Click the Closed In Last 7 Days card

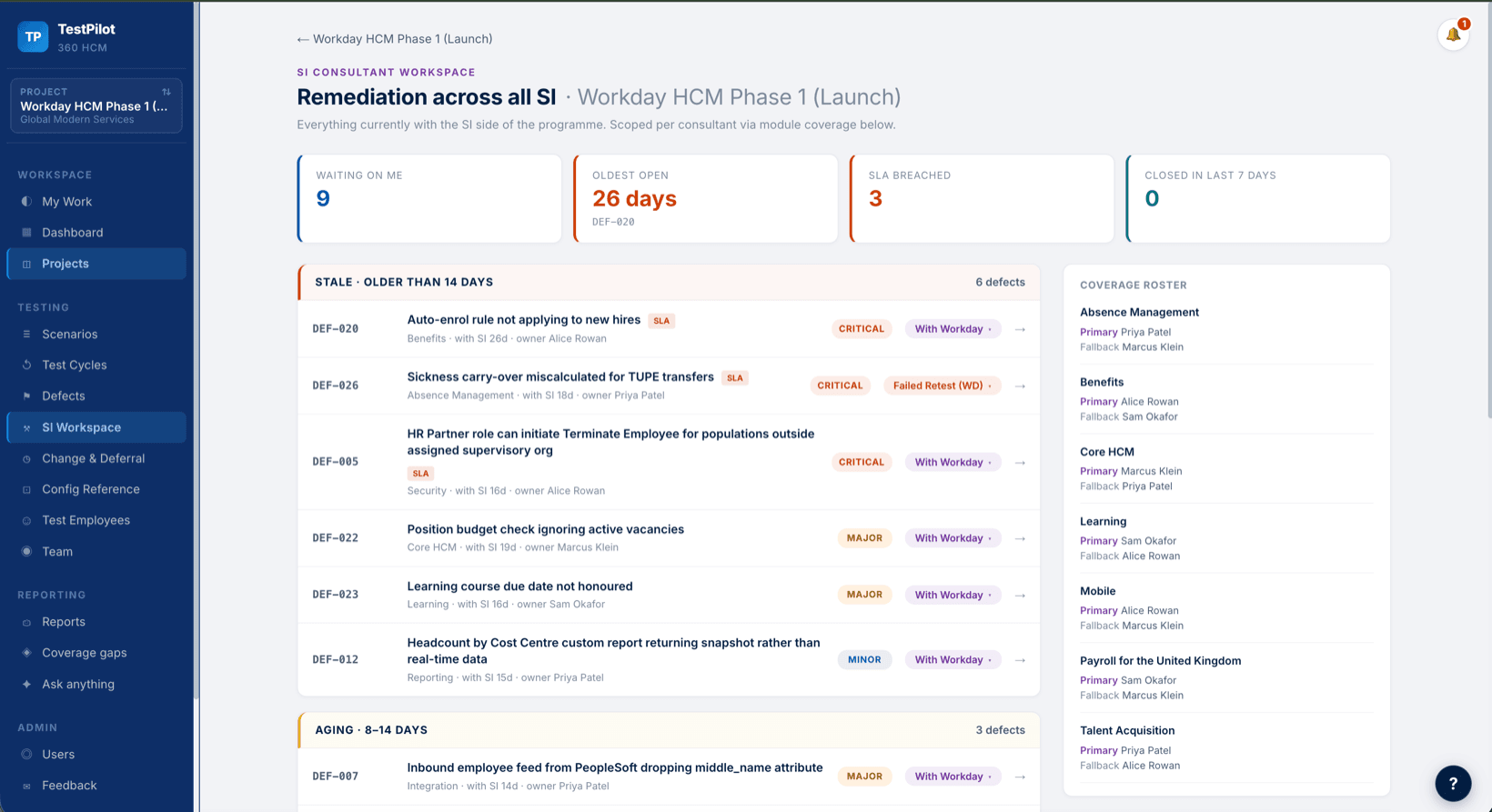[x=1258, y=198]
